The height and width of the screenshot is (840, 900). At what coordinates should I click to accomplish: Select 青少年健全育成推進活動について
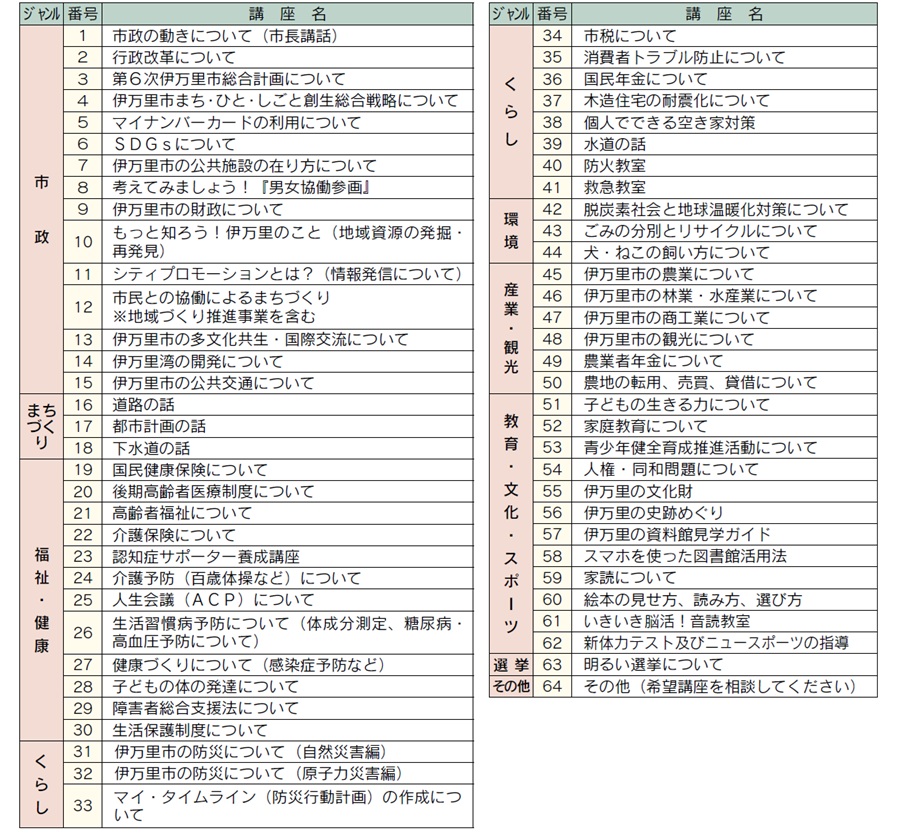pyautogui.click(x=700, y=448)
